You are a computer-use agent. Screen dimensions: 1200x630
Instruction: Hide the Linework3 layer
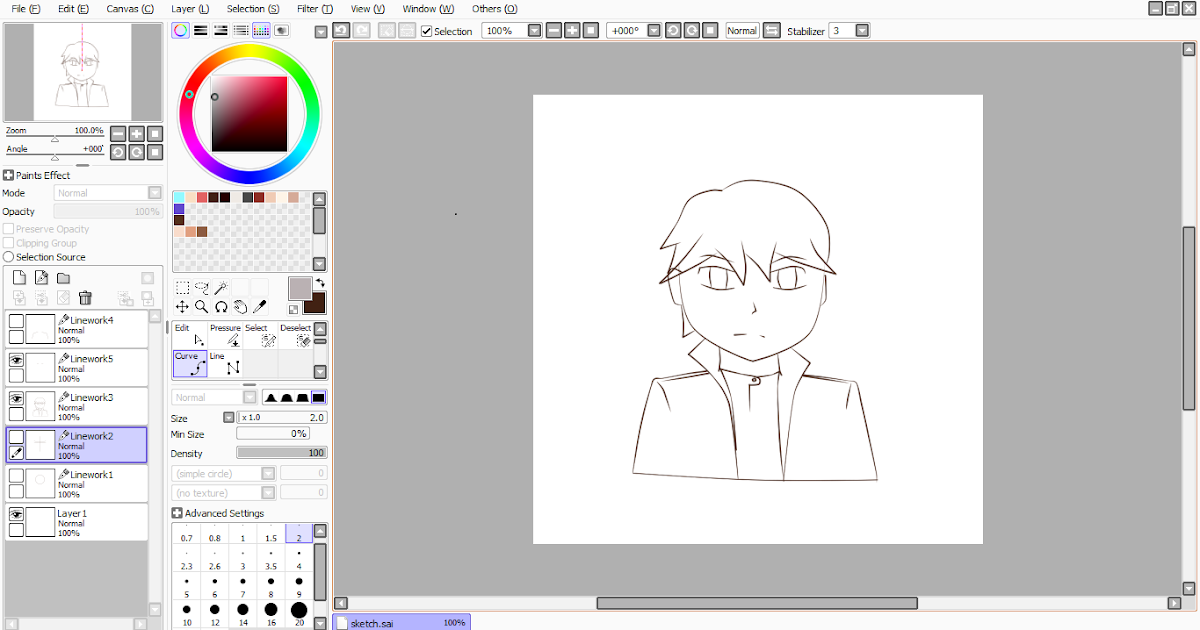[x=16, y=398]
